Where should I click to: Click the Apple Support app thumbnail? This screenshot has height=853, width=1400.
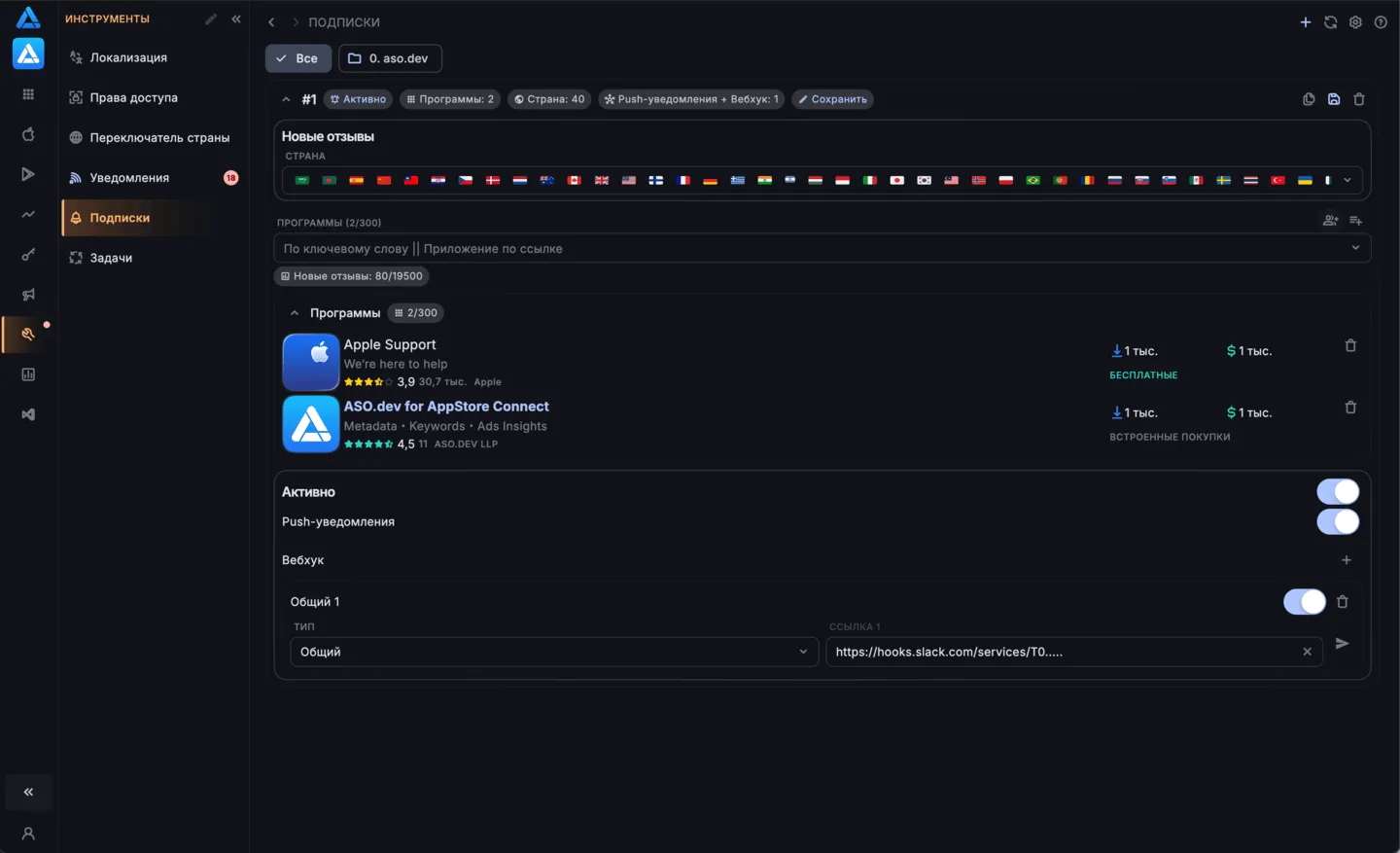coord(310,362)
